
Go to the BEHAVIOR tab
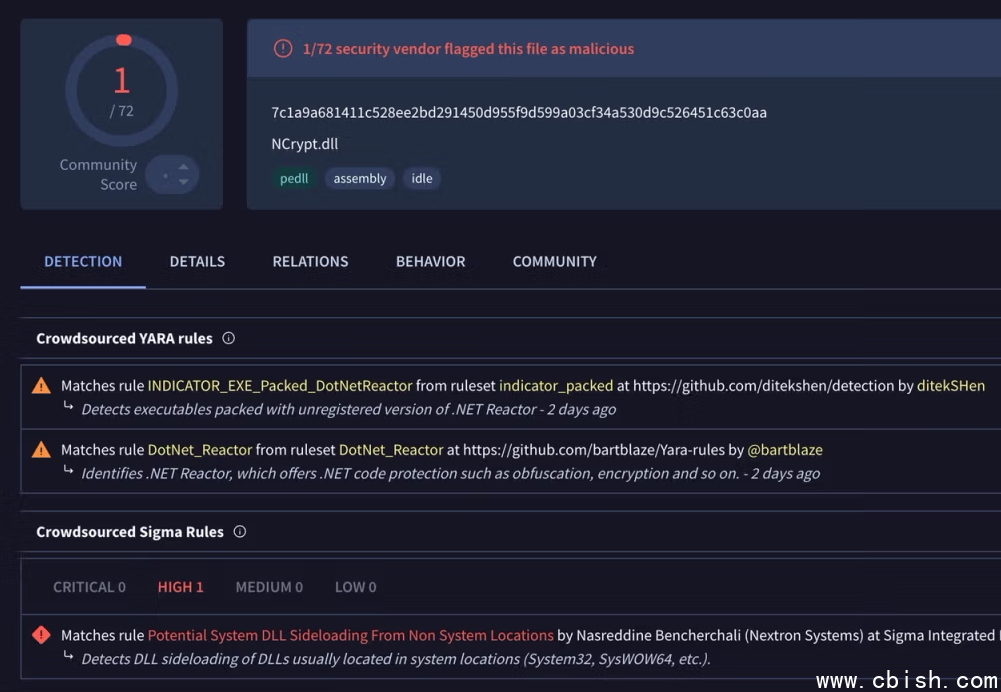430,262
